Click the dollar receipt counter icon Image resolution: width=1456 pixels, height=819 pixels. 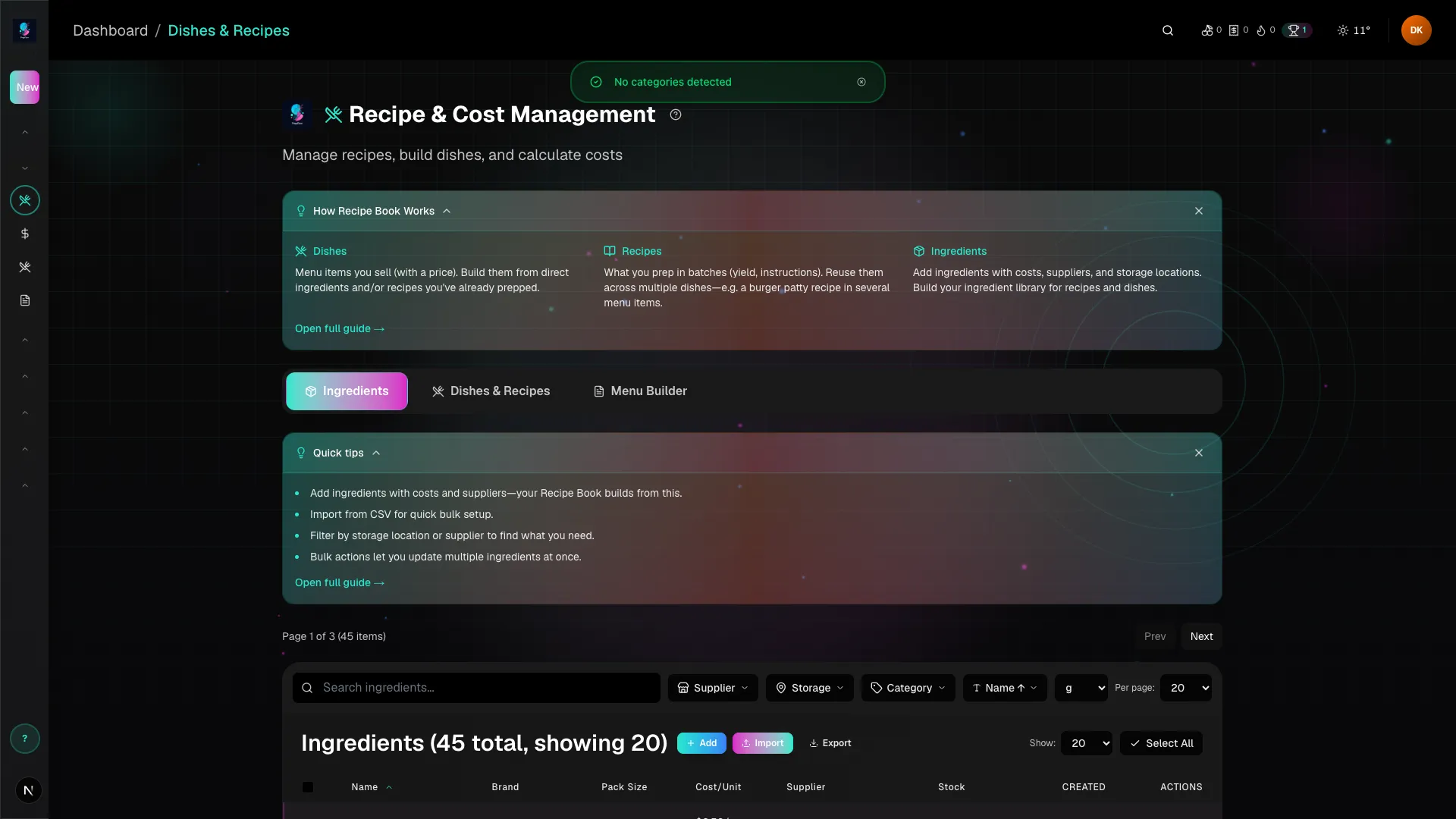(x=1234, y=30)
